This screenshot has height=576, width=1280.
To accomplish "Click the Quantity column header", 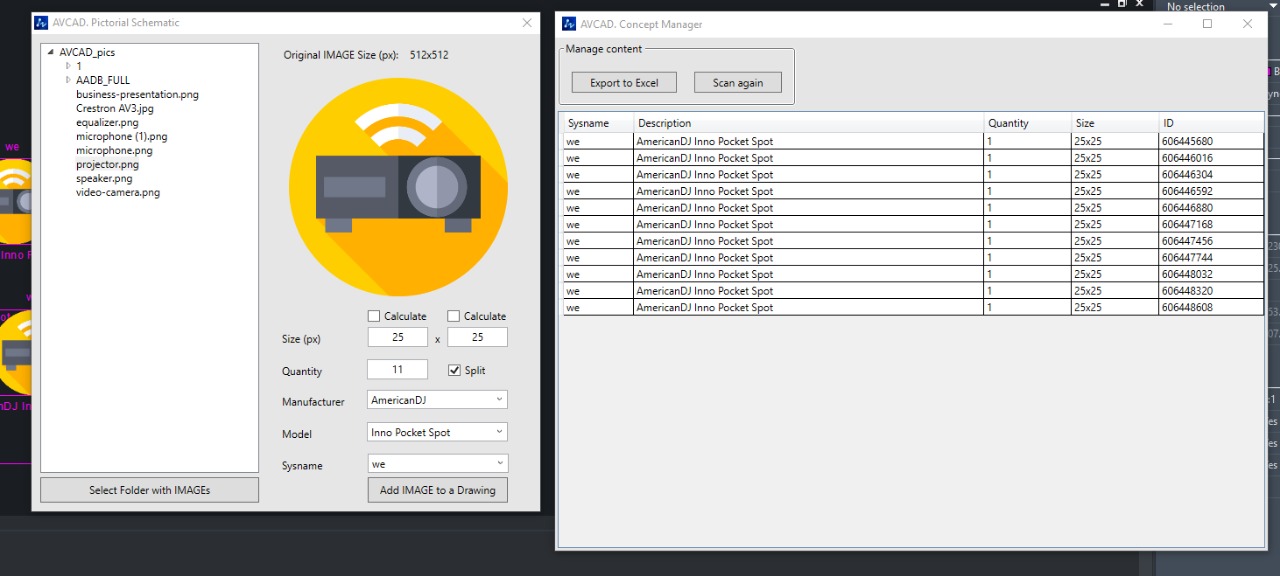I will [1028, 123].
